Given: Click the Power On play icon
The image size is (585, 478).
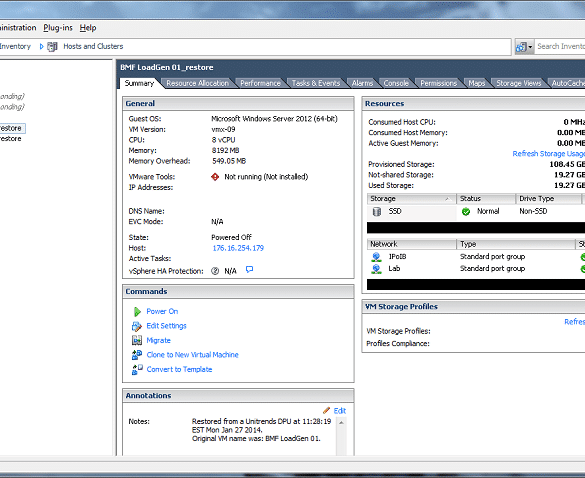Looking at the screenshot, I should [x=137, y=312].
